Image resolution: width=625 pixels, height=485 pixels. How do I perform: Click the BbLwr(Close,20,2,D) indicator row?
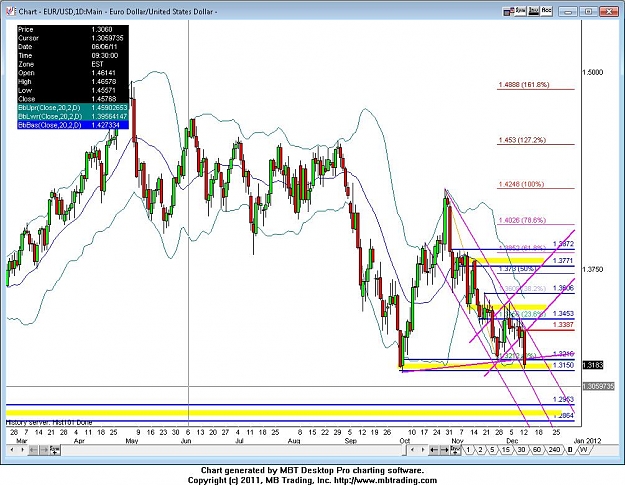click(x=73, y=116)
